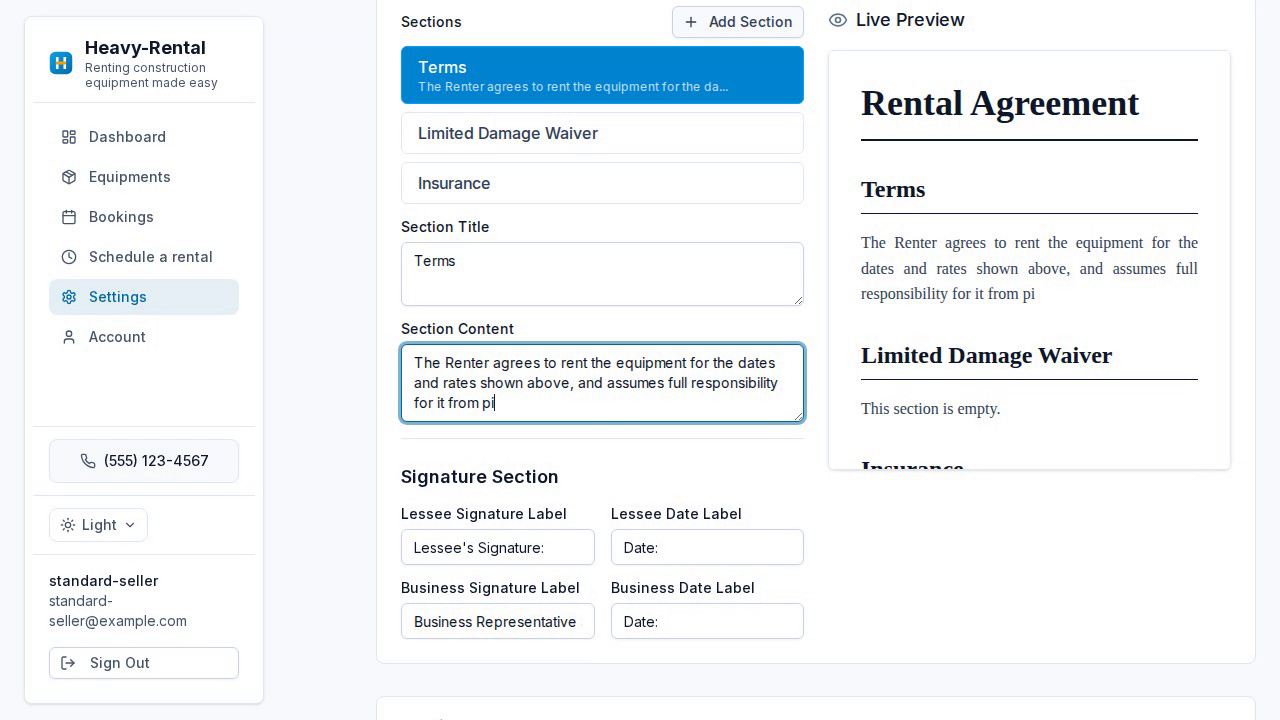Viewport: 1280px width, 720px height.
Task: Click the Account person icon
Action: tap(69, 337)
